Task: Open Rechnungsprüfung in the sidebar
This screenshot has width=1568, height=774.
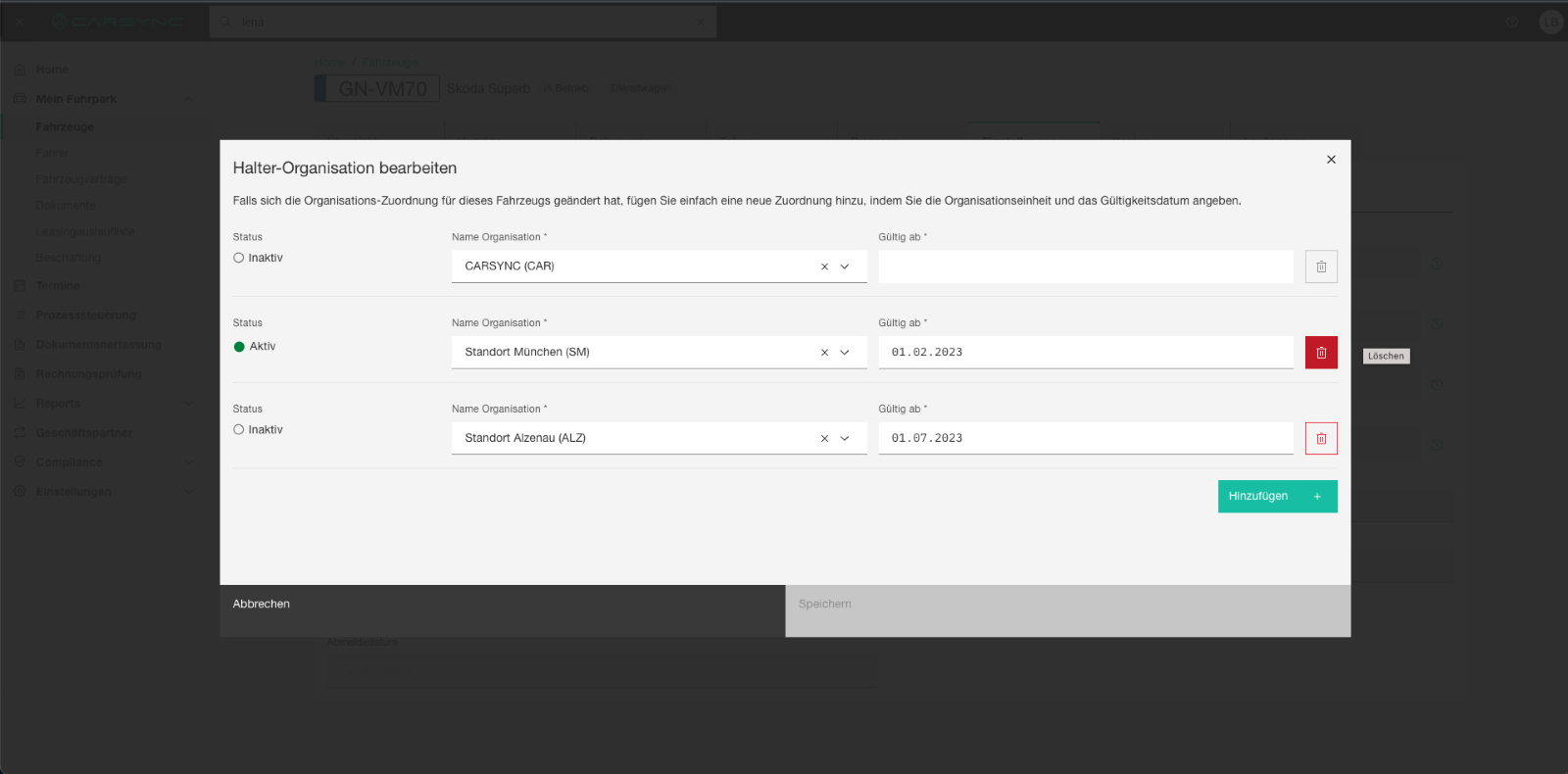Action: point(88,374)
